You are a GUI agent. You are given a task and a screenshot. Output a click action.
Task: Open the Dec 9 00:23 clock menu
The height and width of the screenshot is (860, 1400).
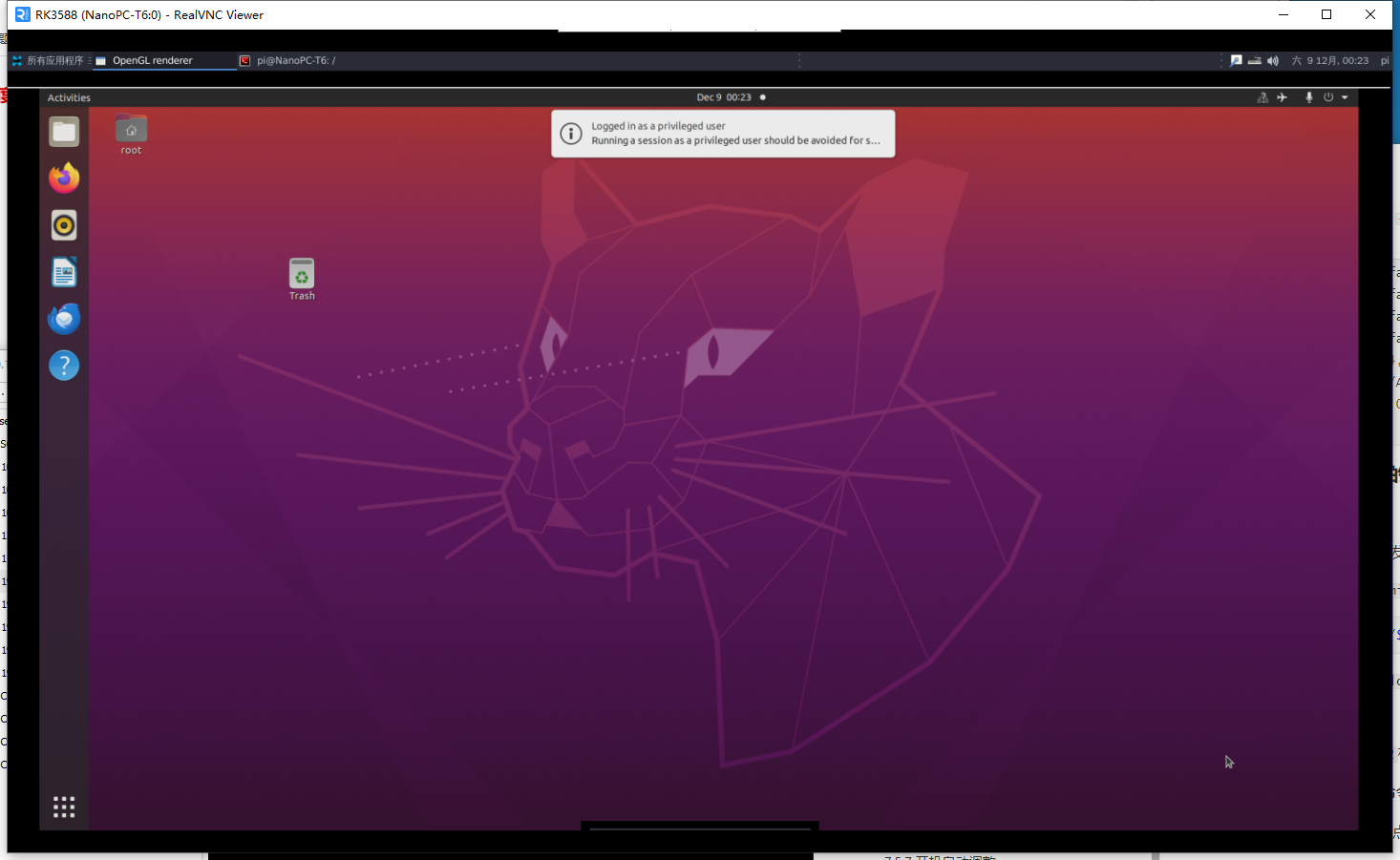724,97
